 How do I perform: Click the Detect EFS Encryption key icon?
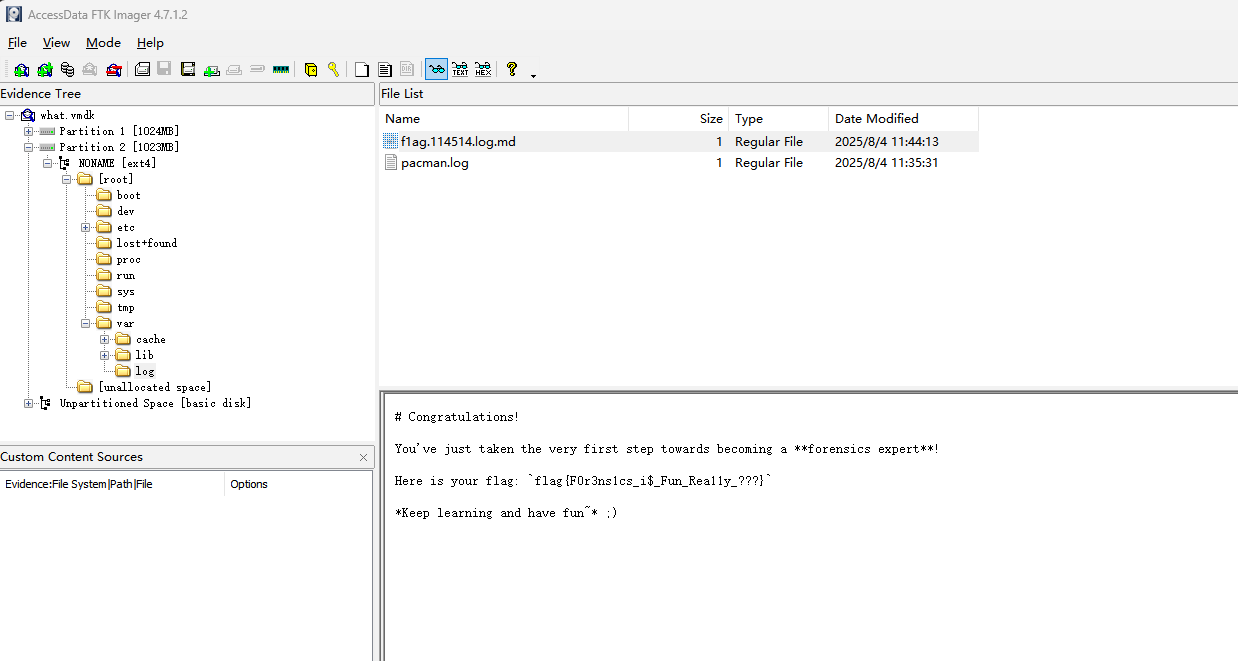(333, 69)
